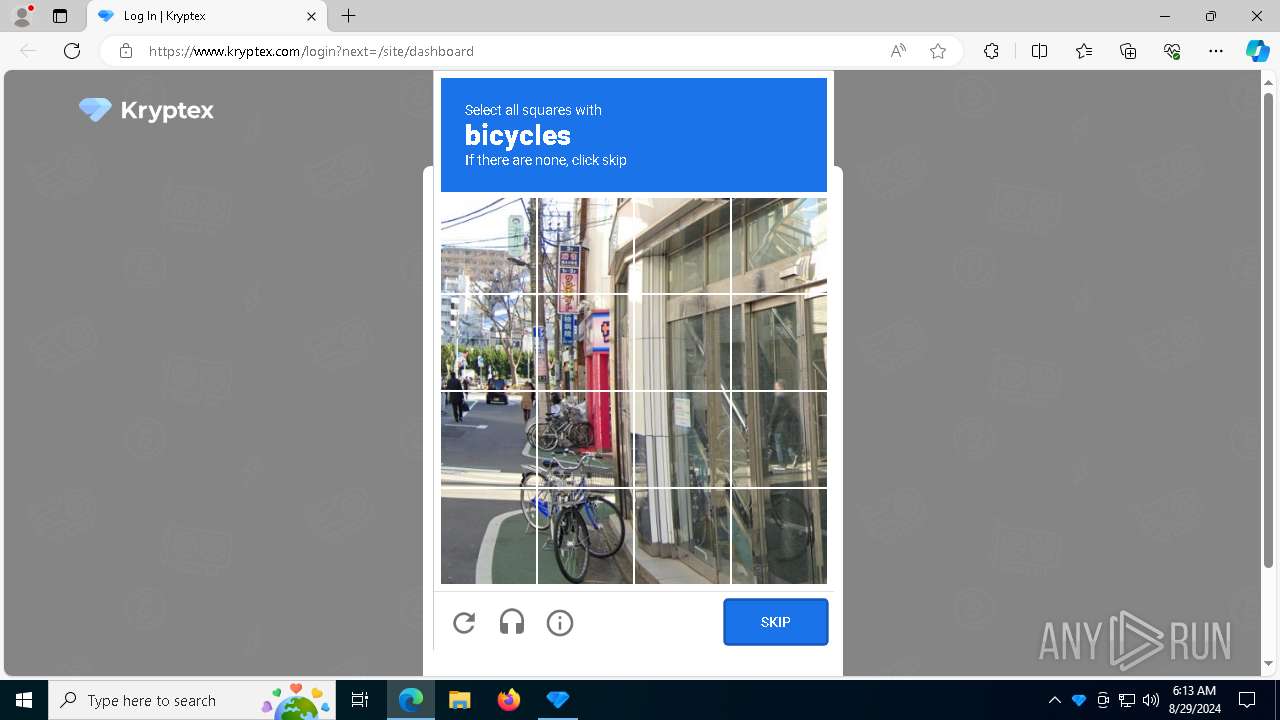This screenshot has height=720, width=1280.
Task: Click the page scrollbar up arrow
Action: (1269, 82)
